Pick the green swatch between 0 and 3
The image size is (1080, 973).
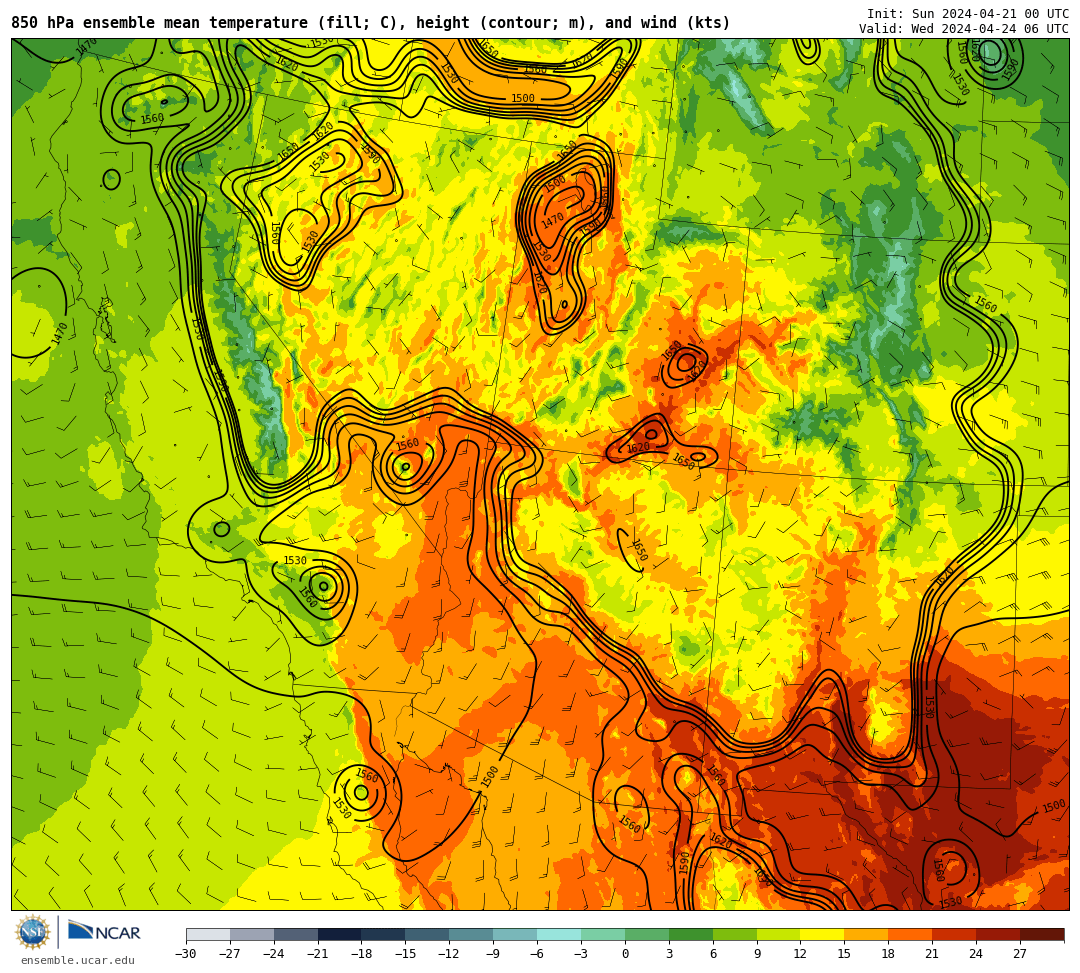[647, 934]
